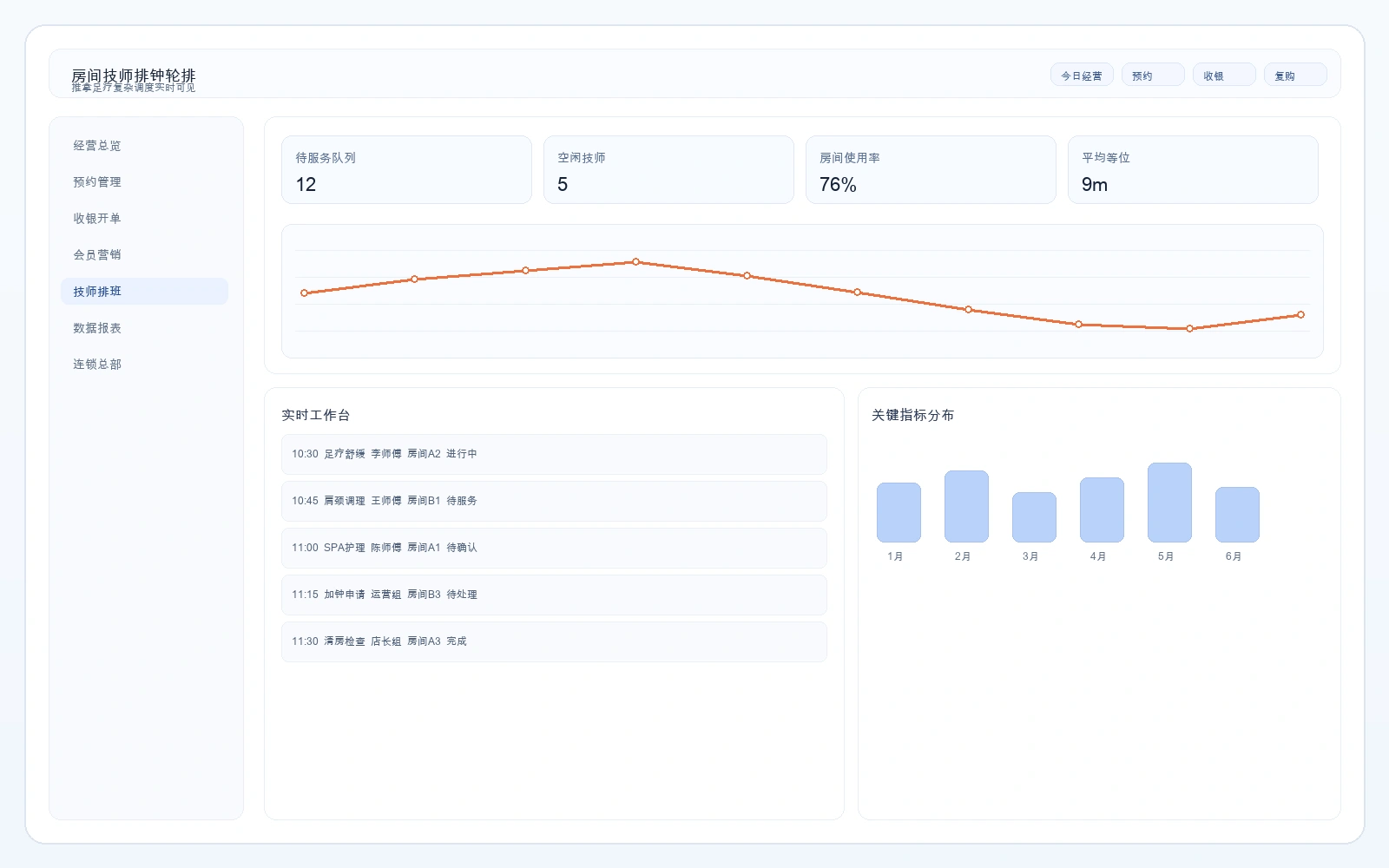Open 预约管理 from the navigation

tap(97, 182)
